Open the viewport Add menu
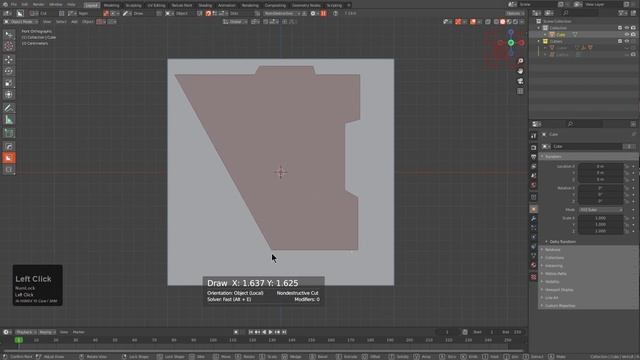Screen dimensions: 640x360 [x=74, y=22]
